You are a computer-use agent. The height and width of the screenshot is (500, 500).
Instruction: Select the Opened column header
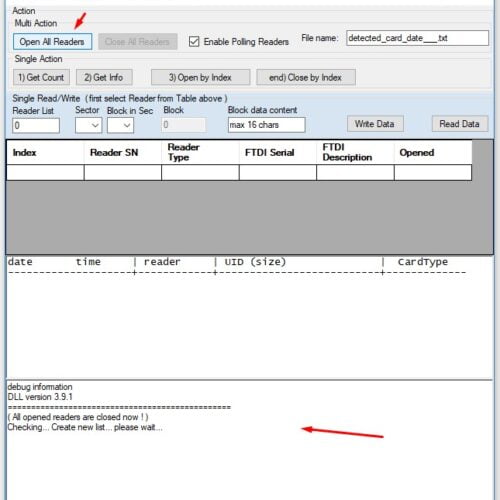(x=433, y=152)
